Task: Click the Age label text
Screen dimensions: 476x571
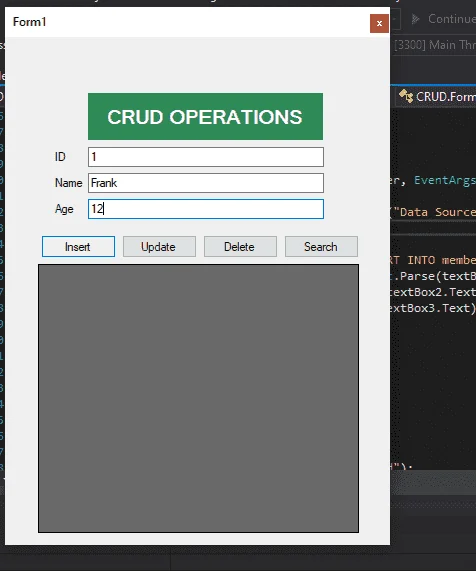Action: coord(64,209)
